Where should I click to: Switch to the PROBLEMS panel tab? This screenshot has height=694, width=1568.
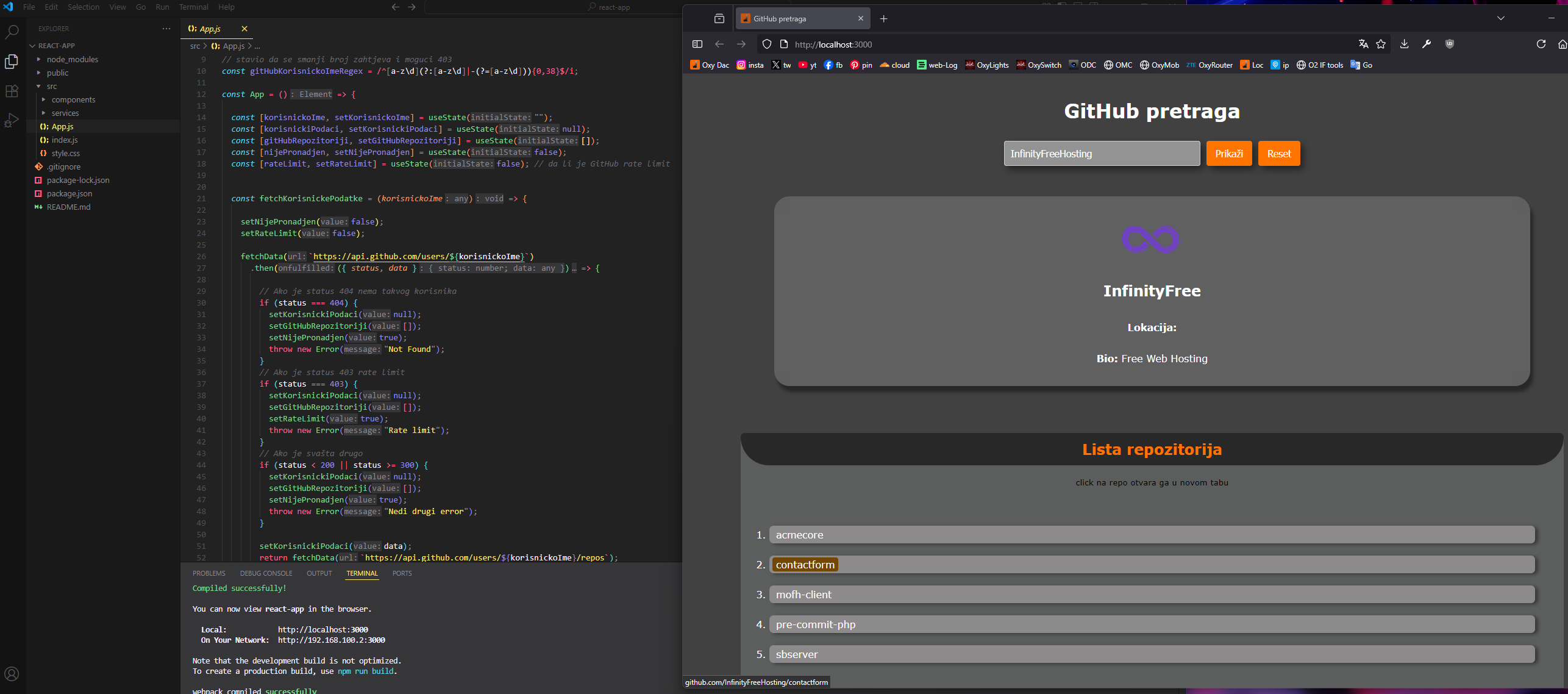point(208,573)
